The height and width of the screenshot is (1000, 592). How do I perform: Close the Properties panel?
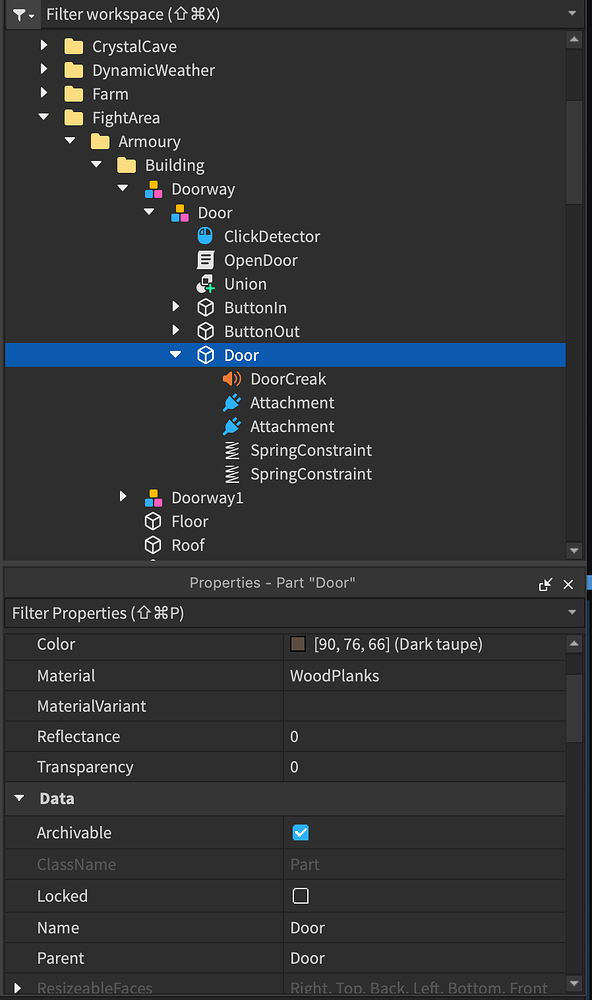click(x=568, y=583)
